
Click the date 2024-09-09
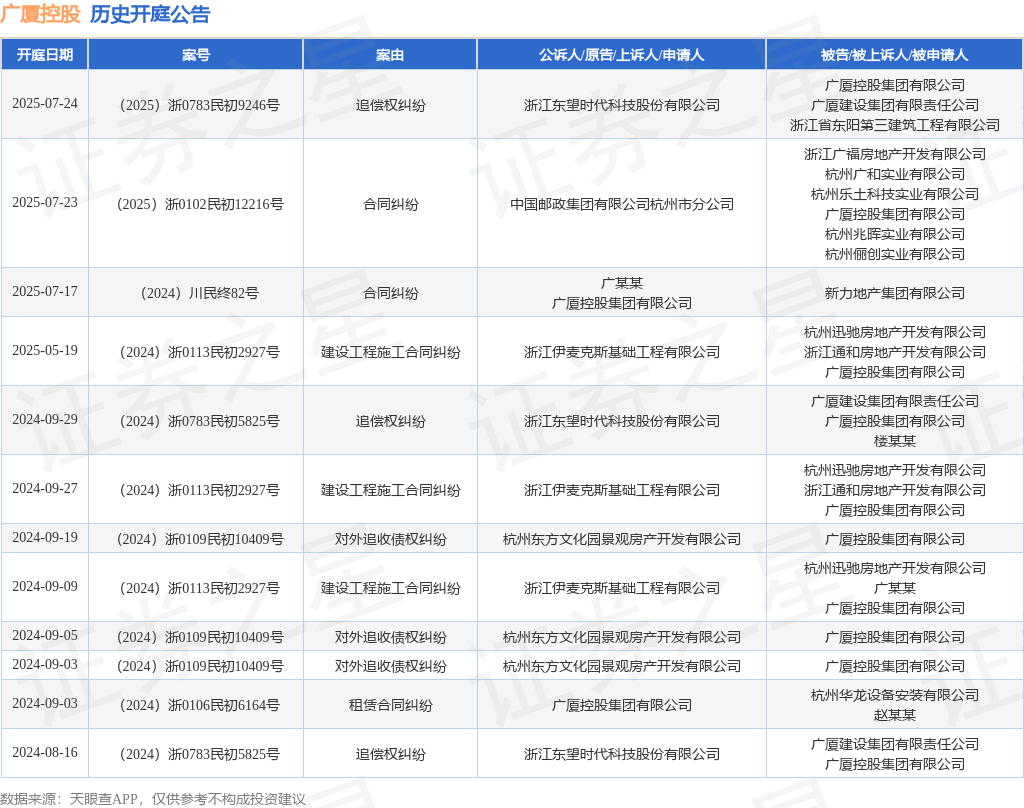44,587
